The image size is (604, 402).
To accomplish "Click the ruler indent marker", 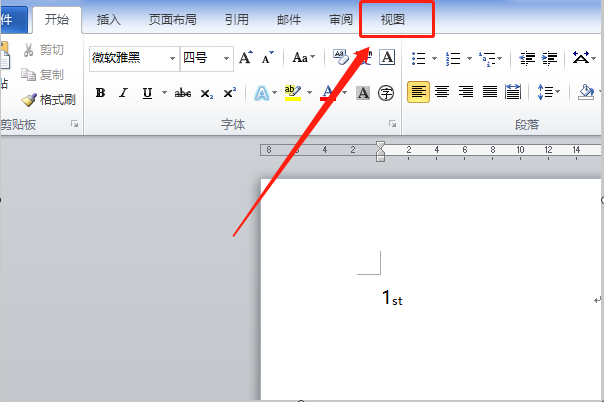I will [x=380, y=151].
